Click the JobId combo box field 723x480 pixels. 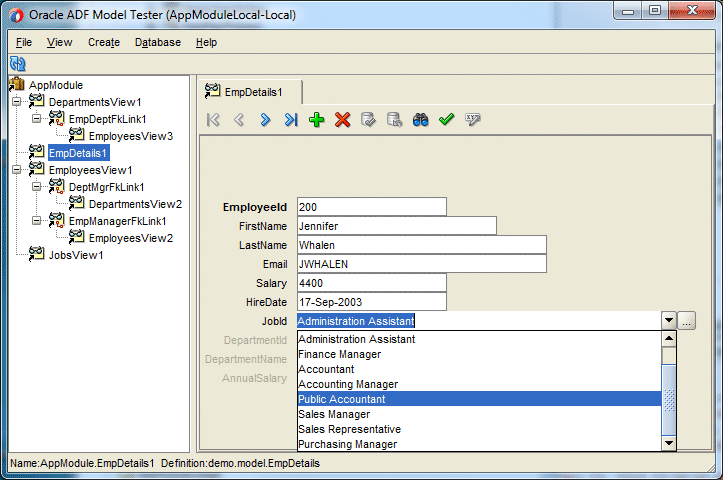(479, 321)
